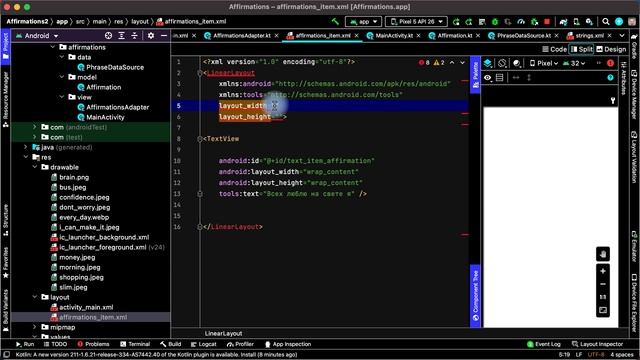Click the Stop red square icon
Screen dimensions: 640x360
(x=547, y=21)
